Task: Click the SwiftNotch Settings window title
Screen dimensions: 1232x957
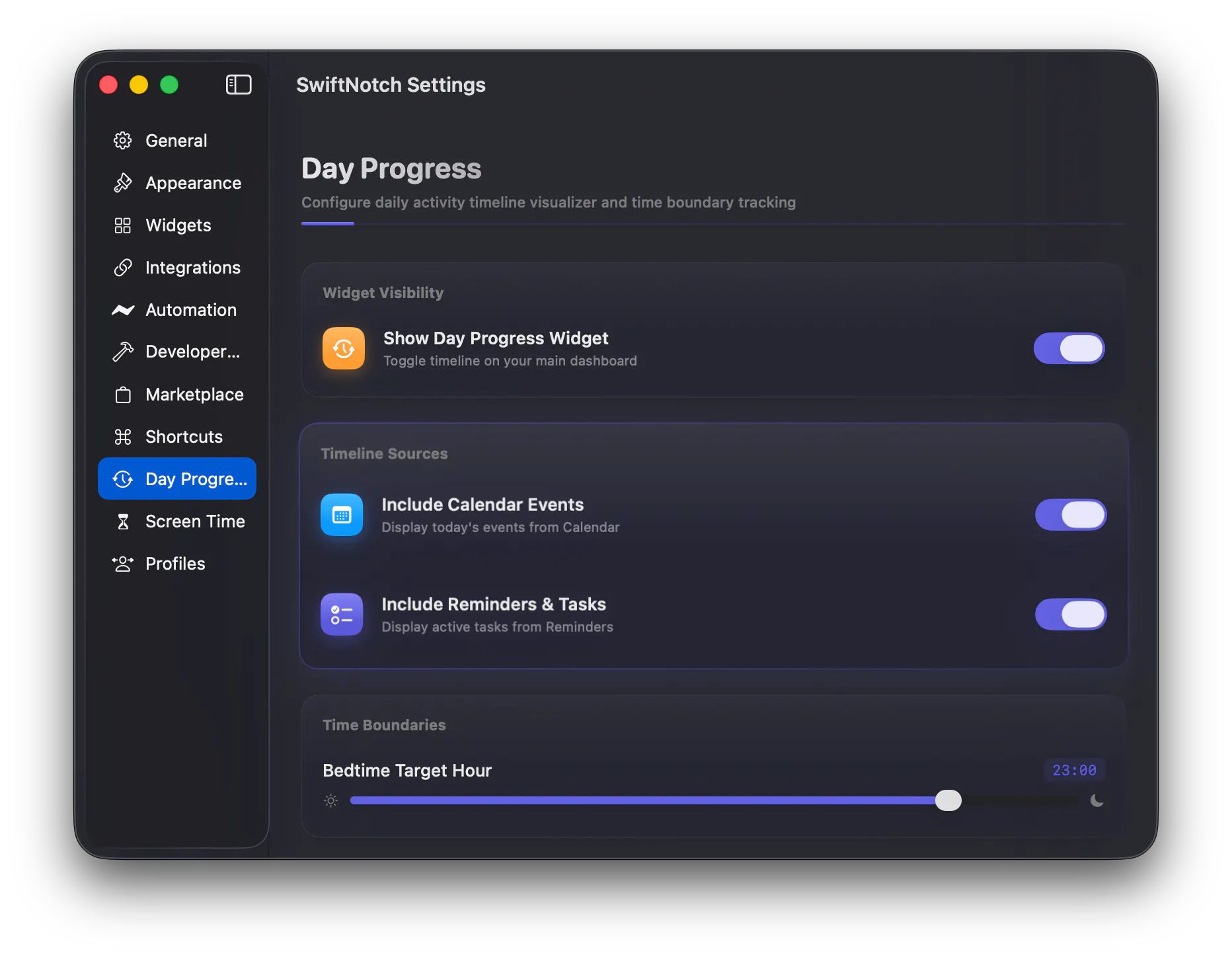Action: point(391,85)
